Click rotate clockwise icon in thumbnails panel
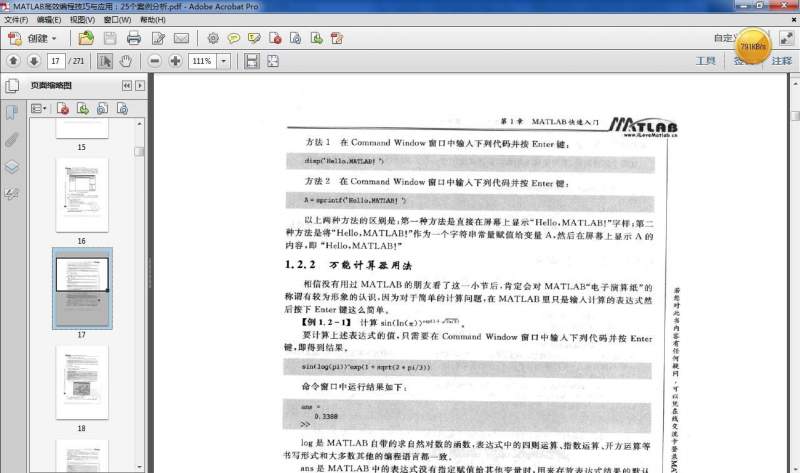 [122, 109]
